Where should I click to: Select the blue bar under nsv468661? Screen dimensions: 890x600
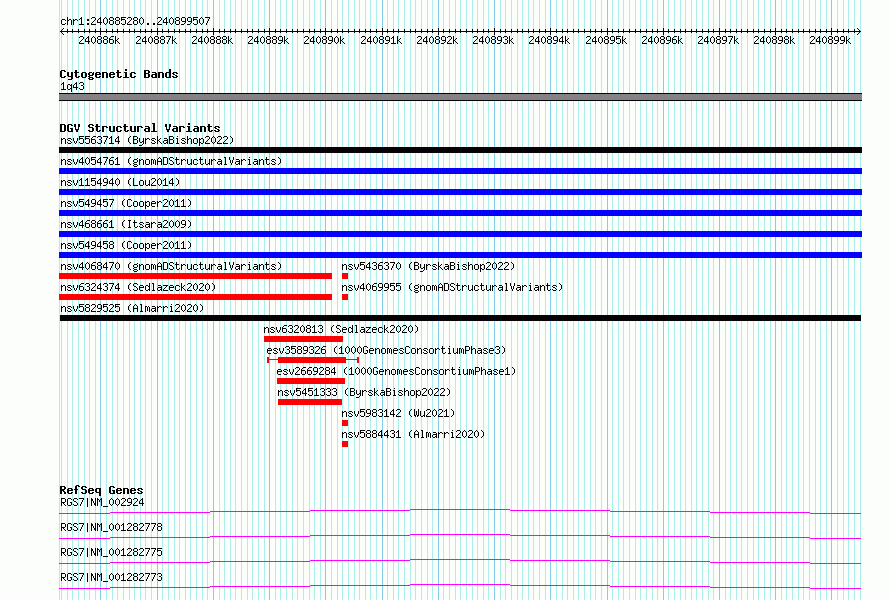(x=460, y=234)
